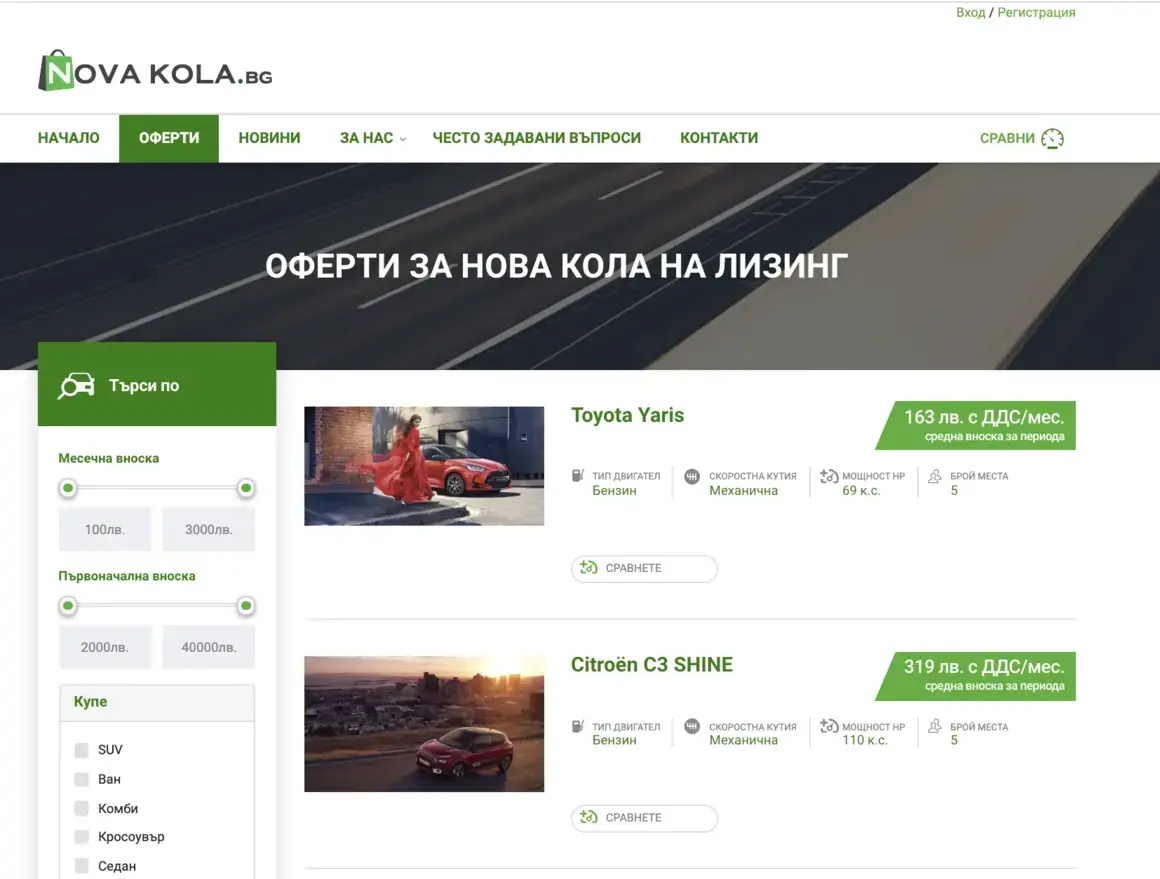Click the 163 лв. с ДДС/мес. price badge

[976, 425]
